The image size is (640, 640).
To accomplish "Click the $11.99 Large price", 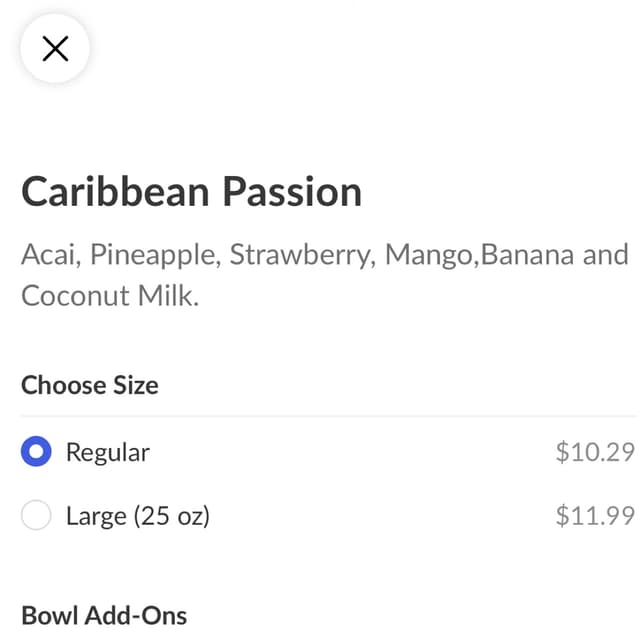I will click(x=595, y=516).
